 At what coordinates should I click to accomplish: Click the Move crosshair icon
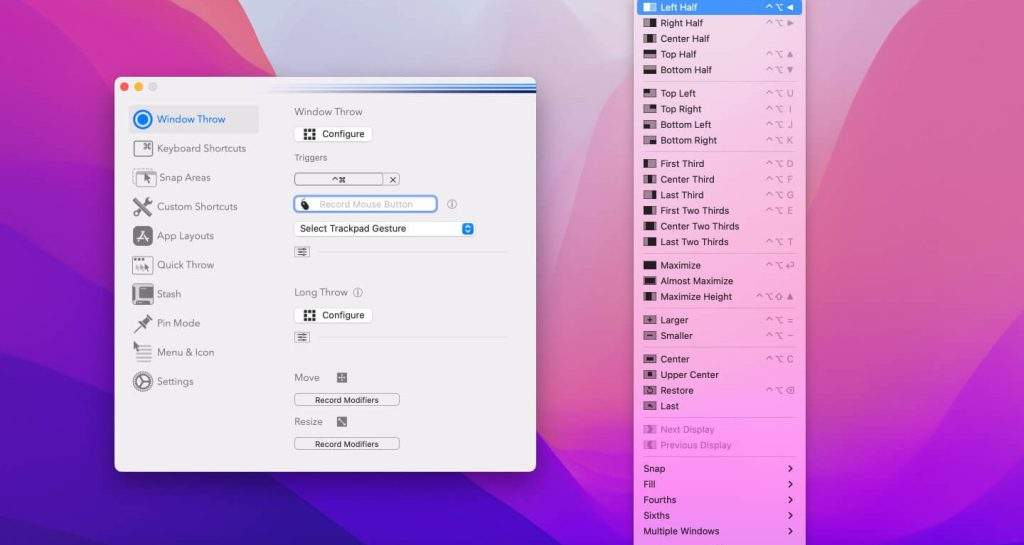341,378
